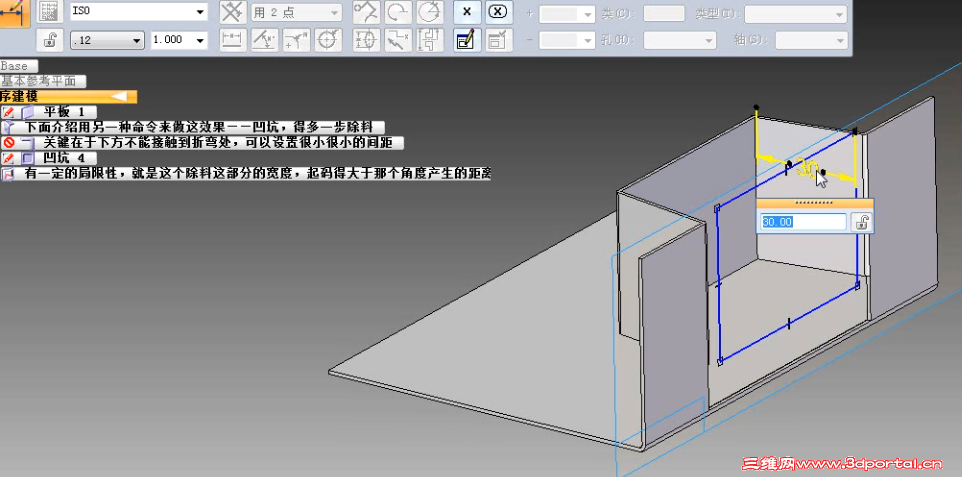Click the coordinate dimension icon
Viewport: 962px width, 477px height.
pyautogui.click(x=297, y=41)
